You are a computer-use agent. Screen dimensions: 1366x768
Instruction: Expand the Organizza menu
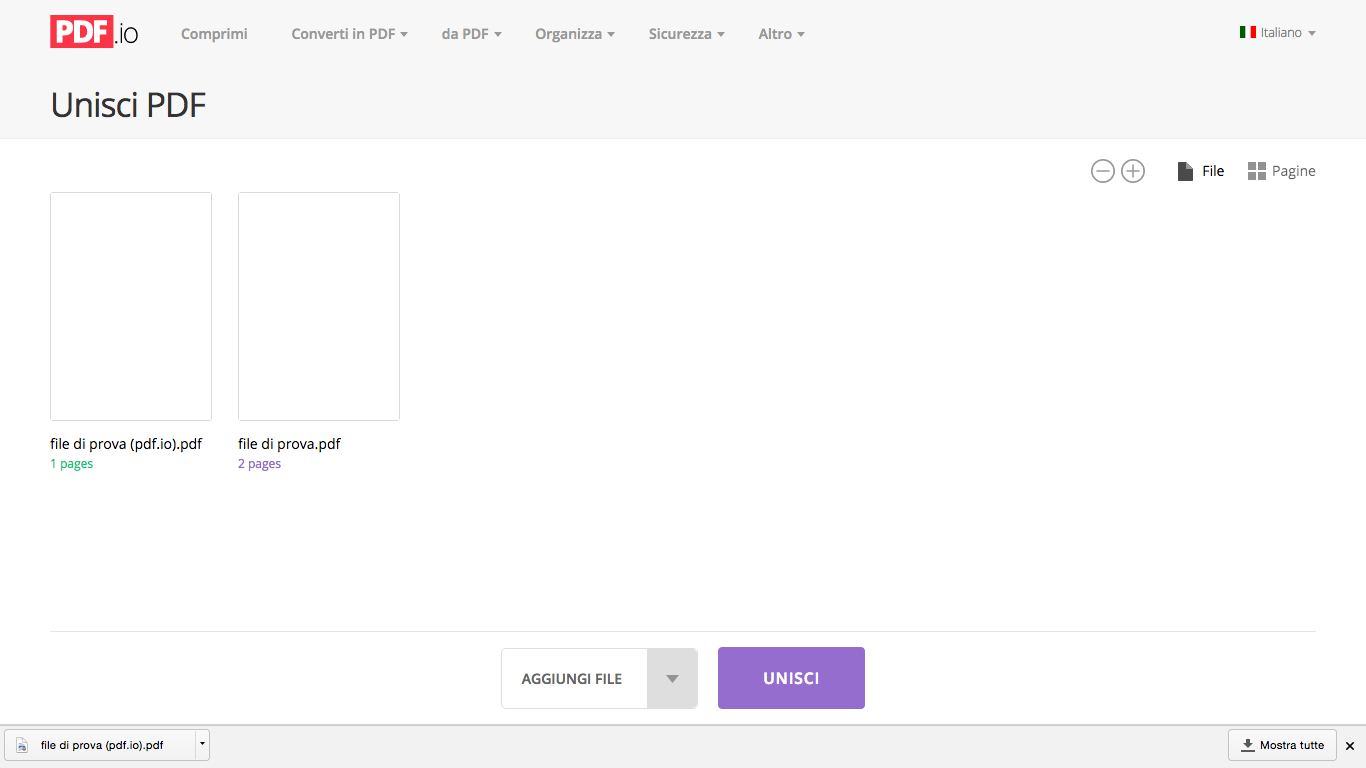pos(575,34)
